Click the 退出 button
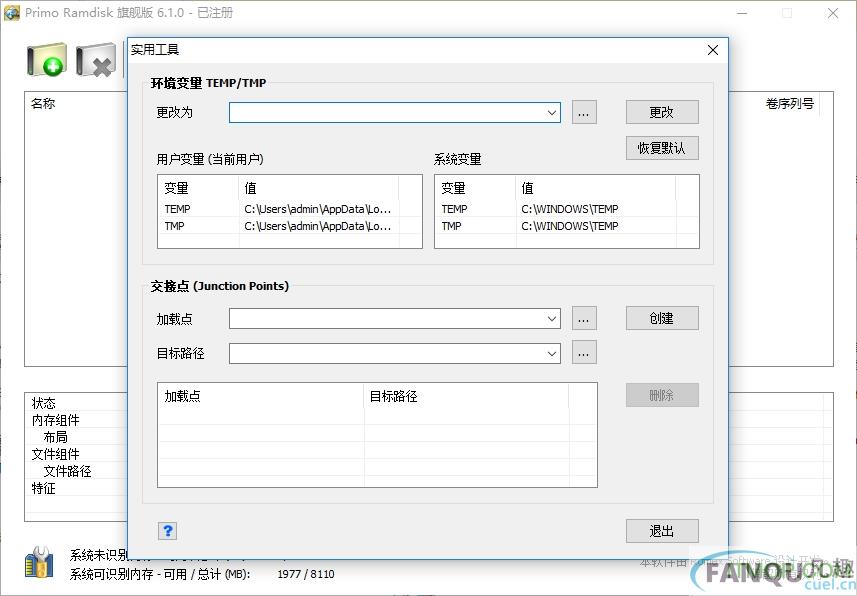This screenshot has width=857, height=596. click(x=662, y=531)
